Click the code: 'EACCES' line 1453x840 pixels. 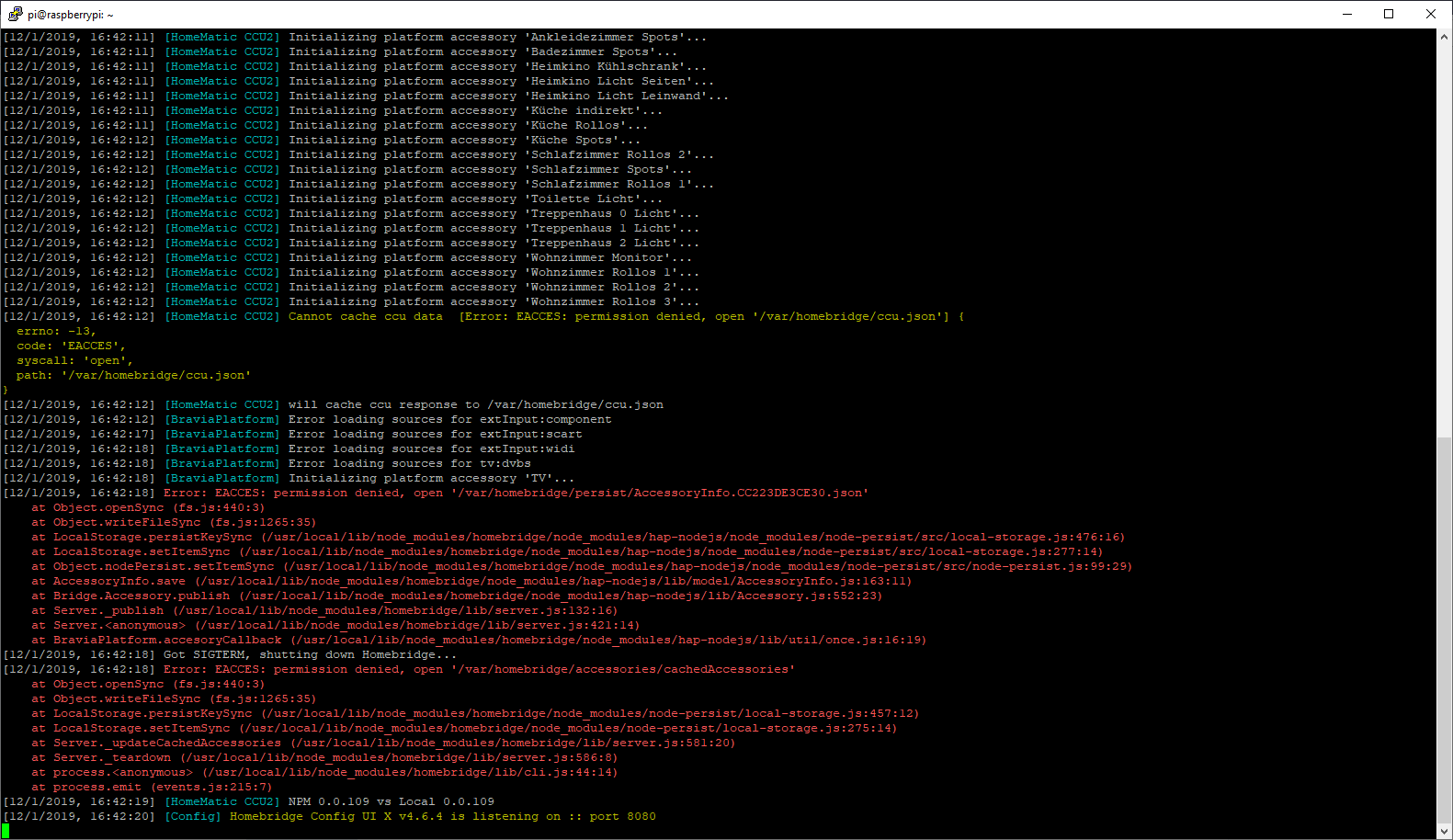pos(71,346)
